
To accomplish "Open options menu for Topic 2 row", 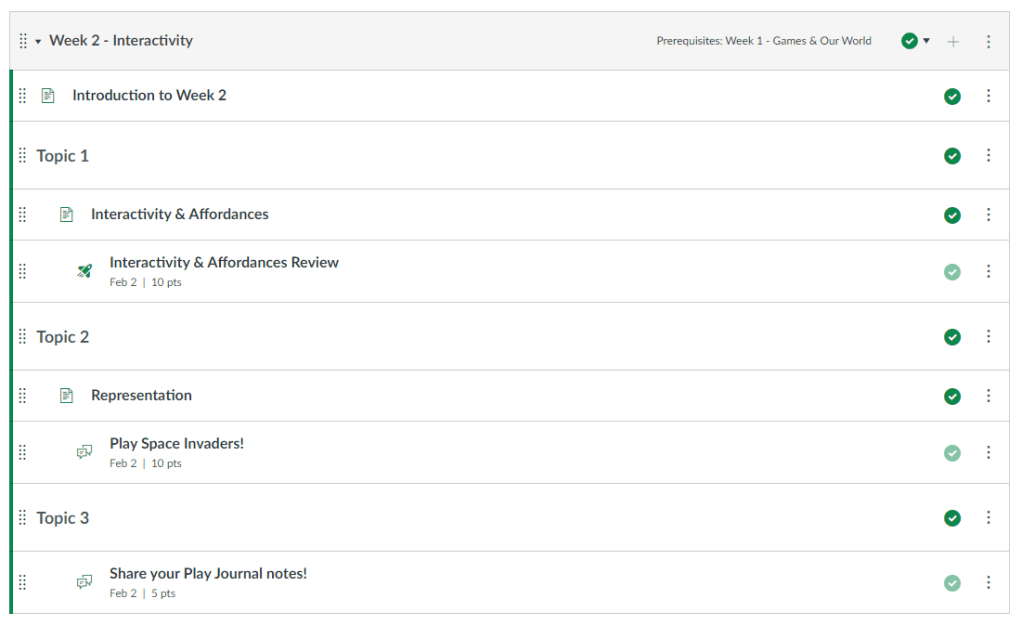I will (988, 337).
